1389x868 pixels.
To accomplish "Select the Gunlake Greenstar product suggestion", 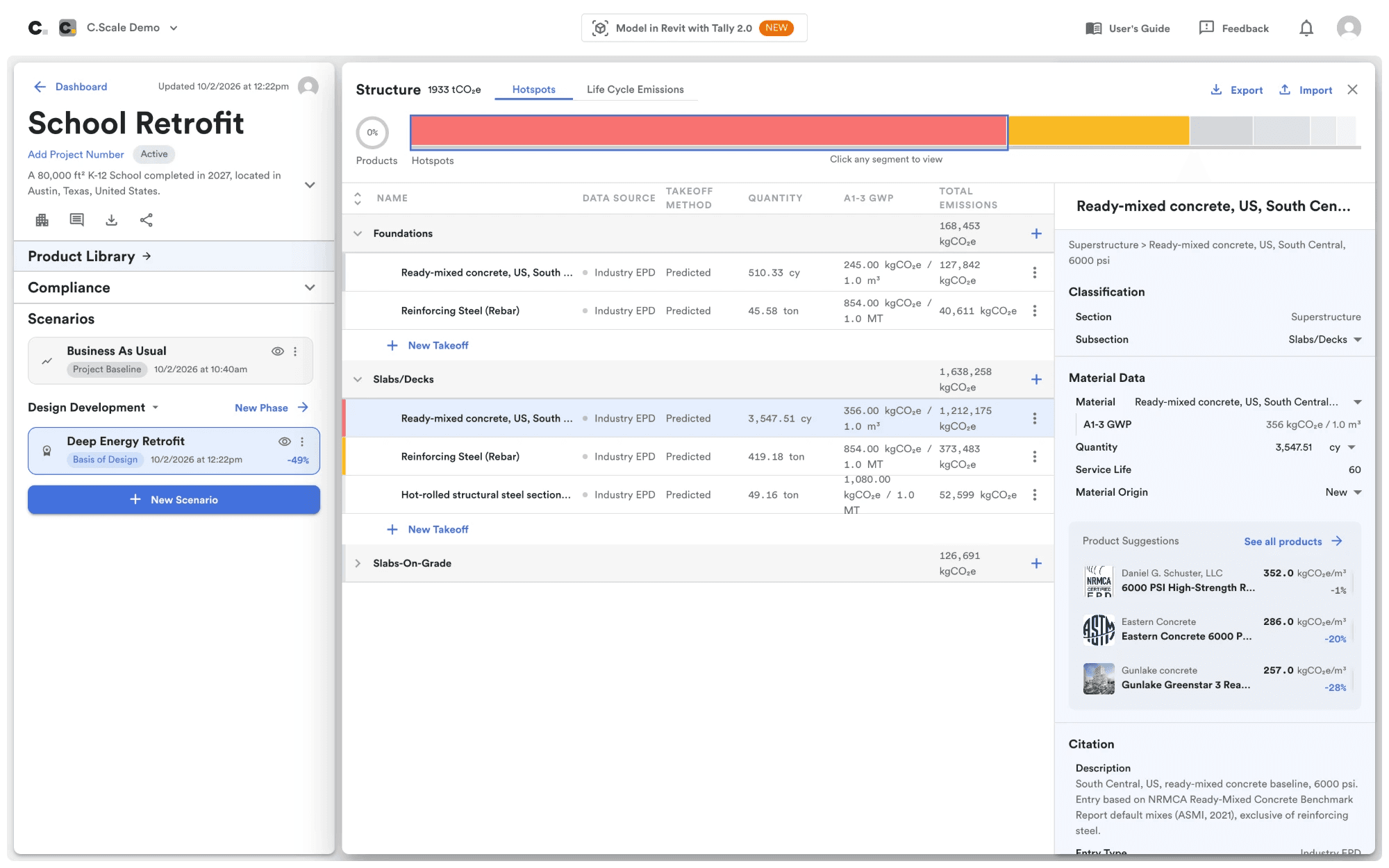I will tap(1215, 678).
